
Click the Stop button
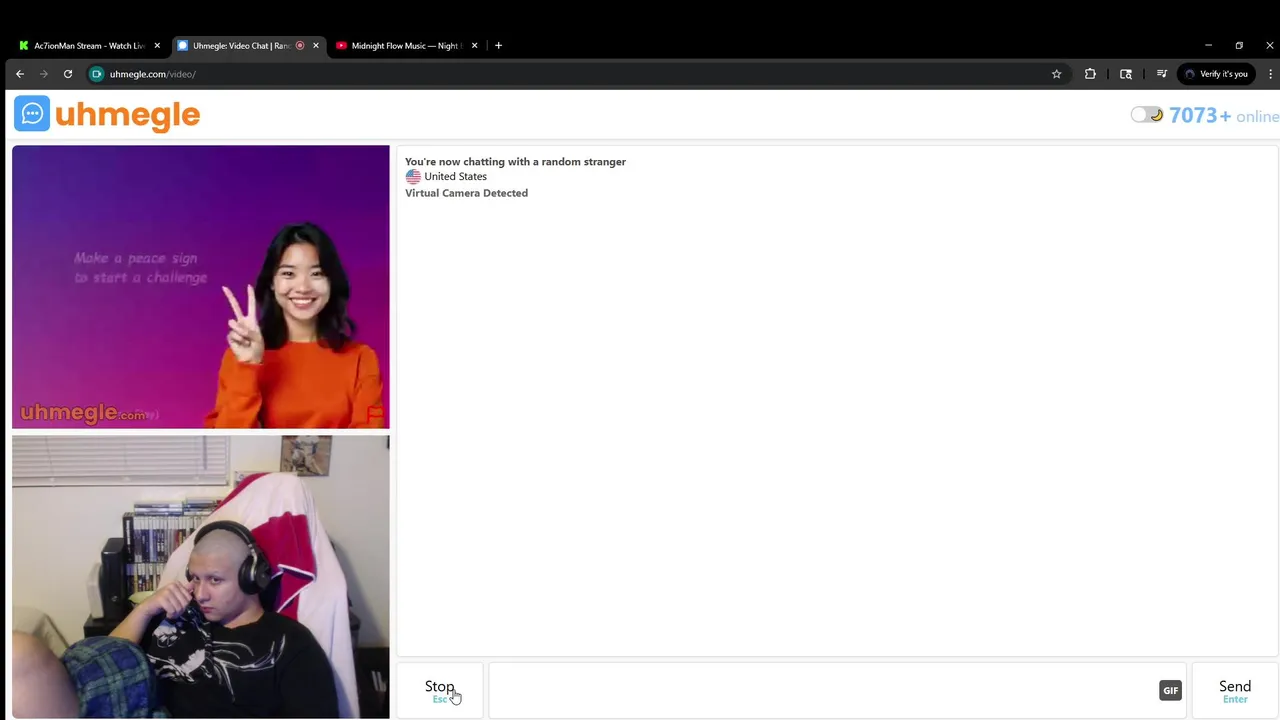pyautogui.click(x=440, y=690)
